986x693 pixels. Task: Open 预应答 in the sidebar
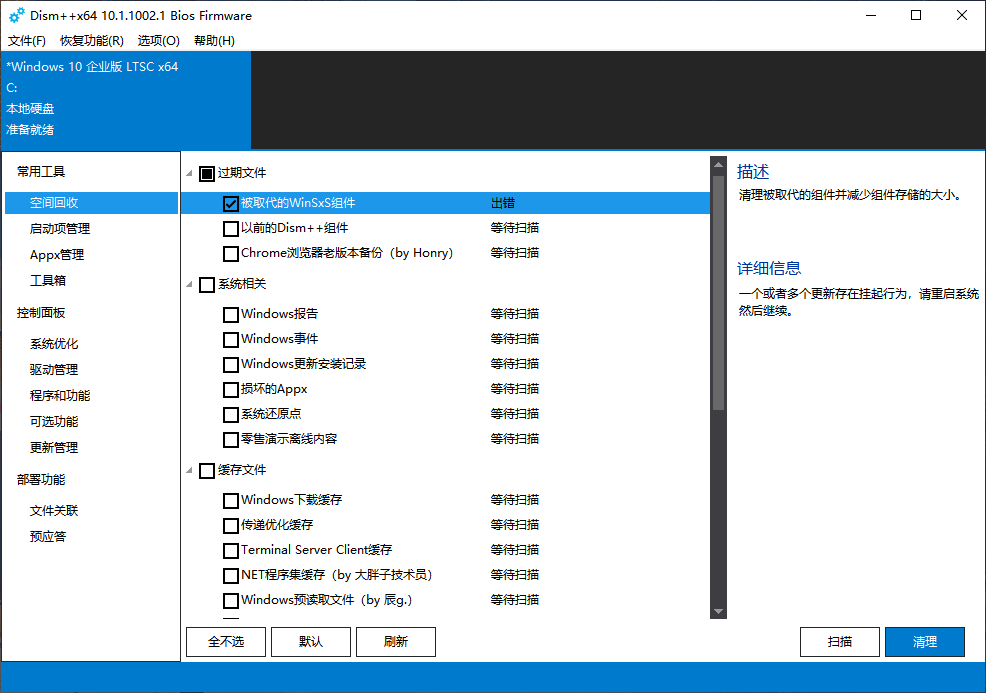(48, 536)
